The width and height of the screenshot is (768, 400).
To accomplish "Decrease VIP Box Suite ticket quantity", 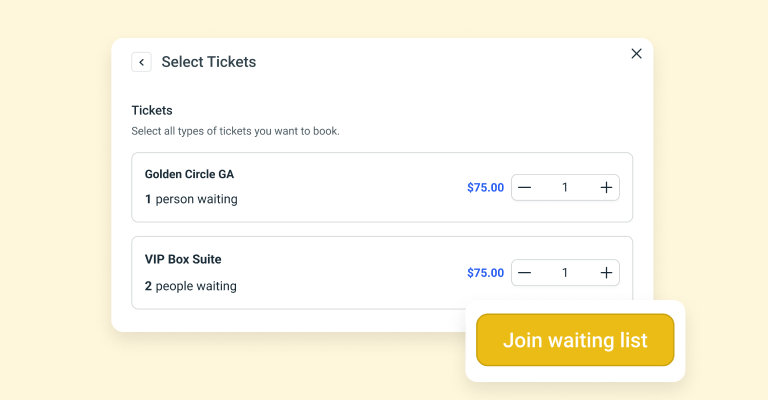I will [525, 273].
